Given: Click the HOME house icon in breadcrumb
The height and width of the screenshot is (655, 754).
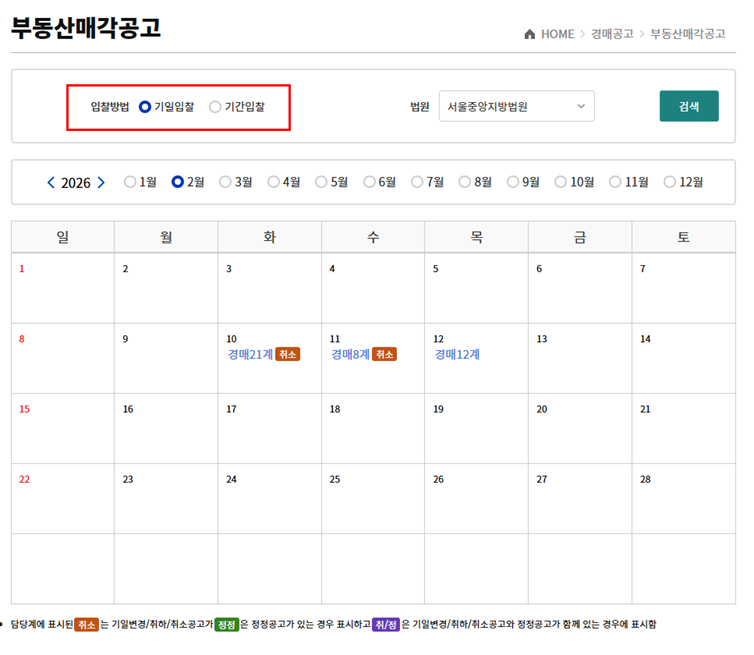Looking at the screenshot, I should click(529, 34).
